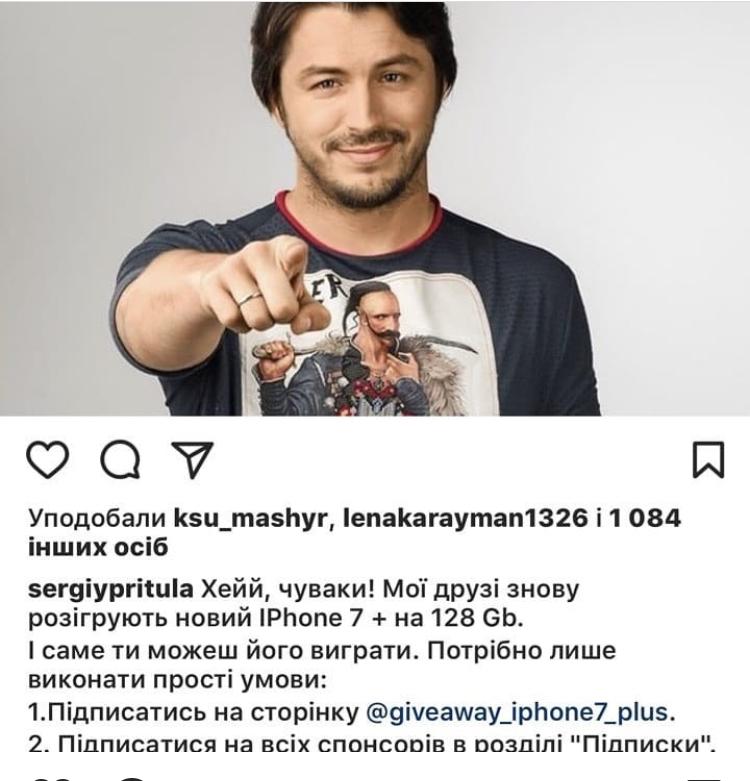Open lenakarayman1326's profile from the likes line

(x=465, y=519)
